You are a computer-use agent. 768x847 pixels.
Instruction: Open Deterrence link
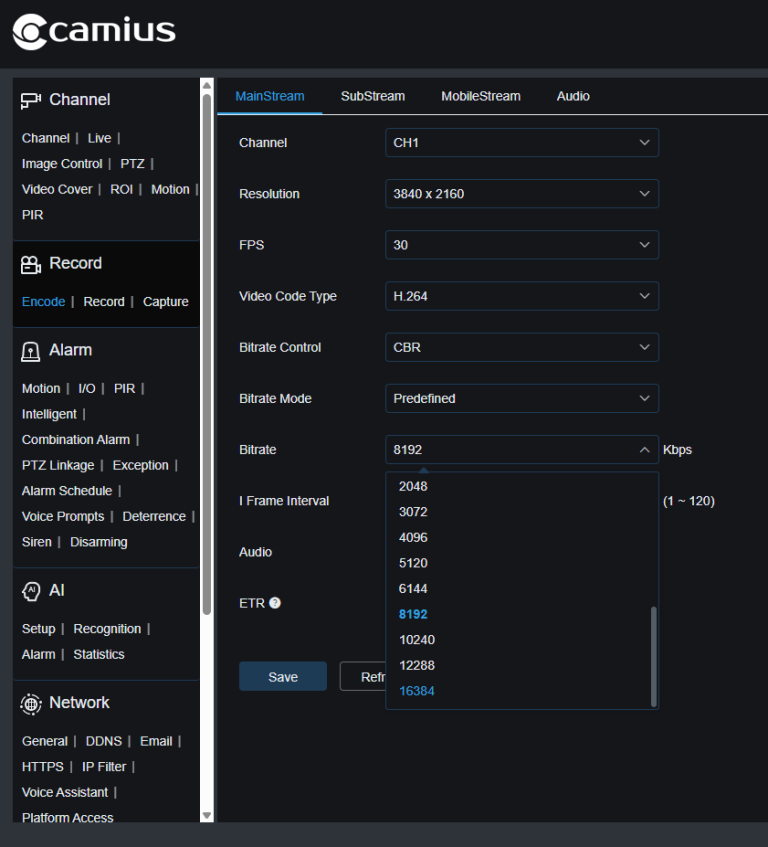click(154, 517)
